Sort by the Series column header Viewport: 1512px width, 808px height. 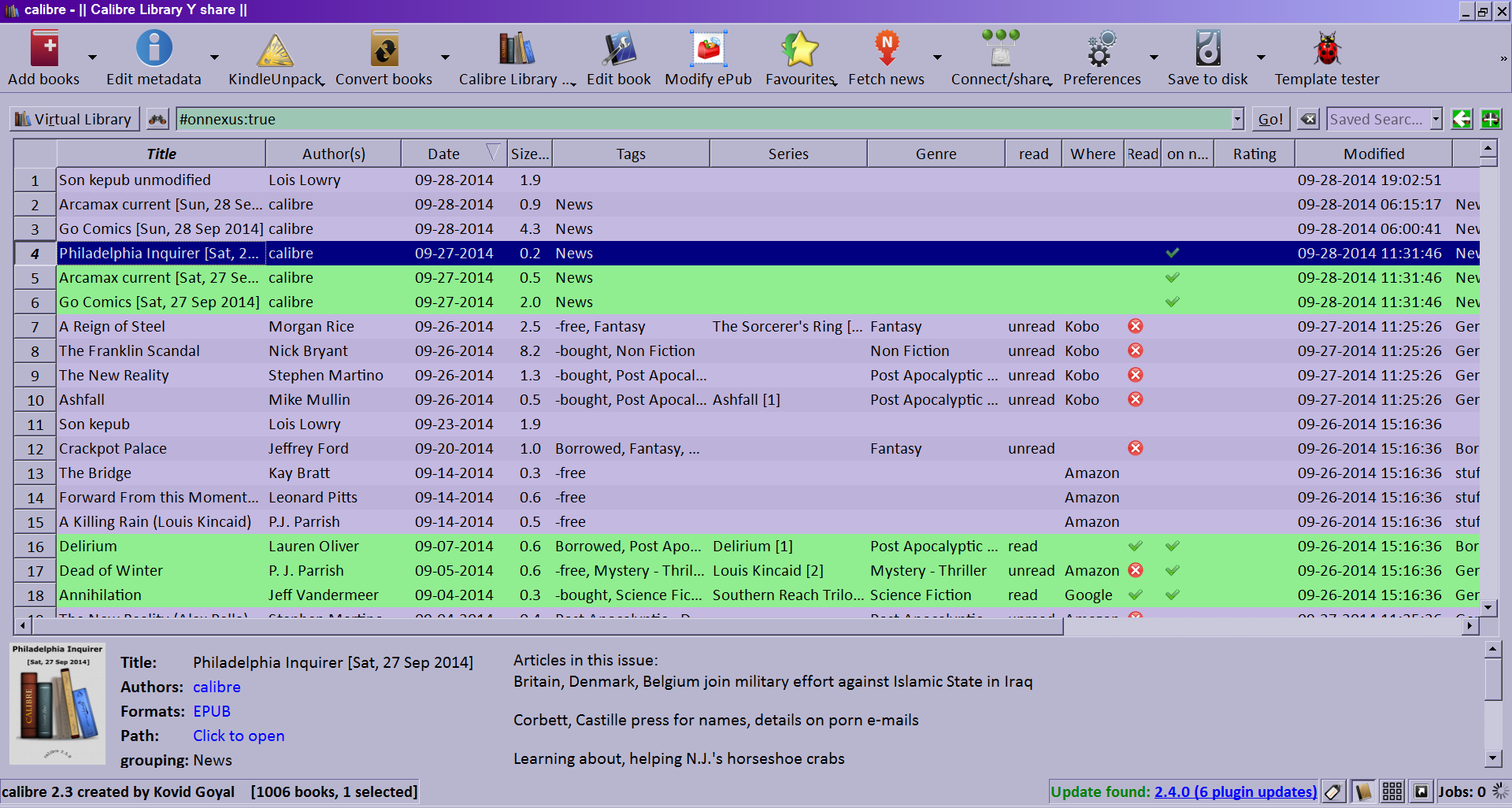point(788,154)
